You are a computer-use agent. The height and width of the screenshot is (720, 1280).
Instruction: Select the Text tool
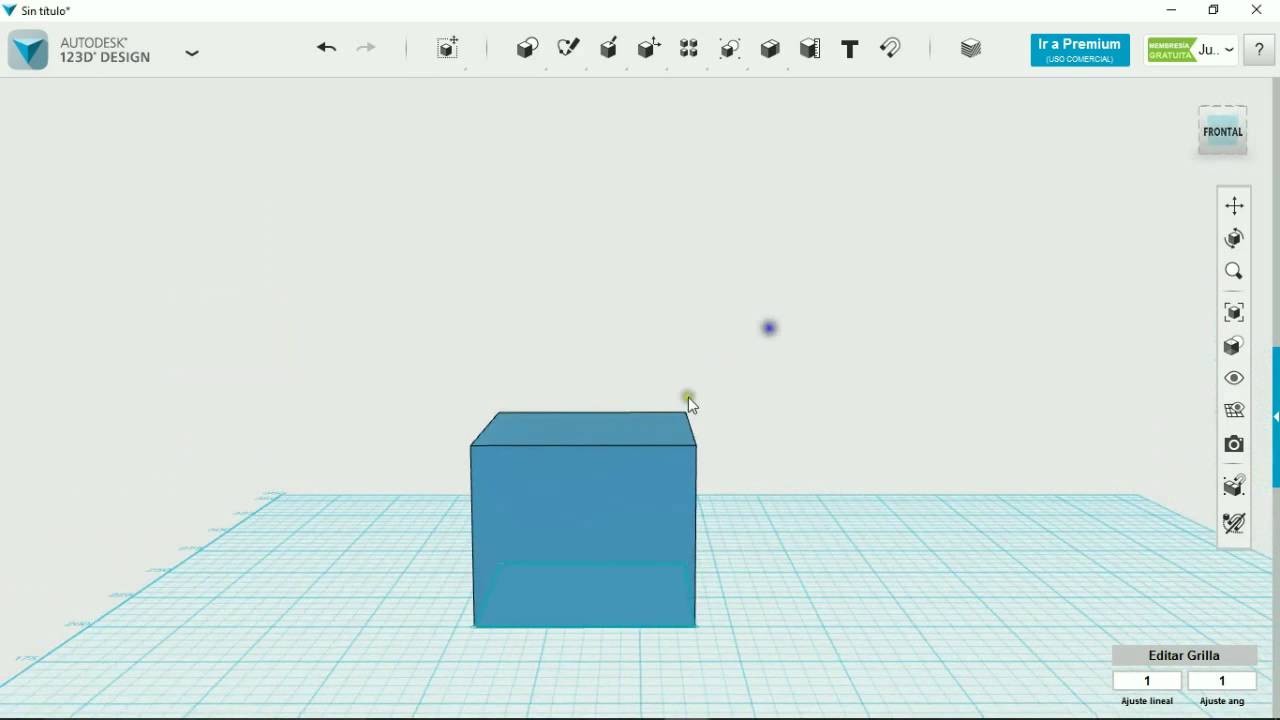coord(850,48)
